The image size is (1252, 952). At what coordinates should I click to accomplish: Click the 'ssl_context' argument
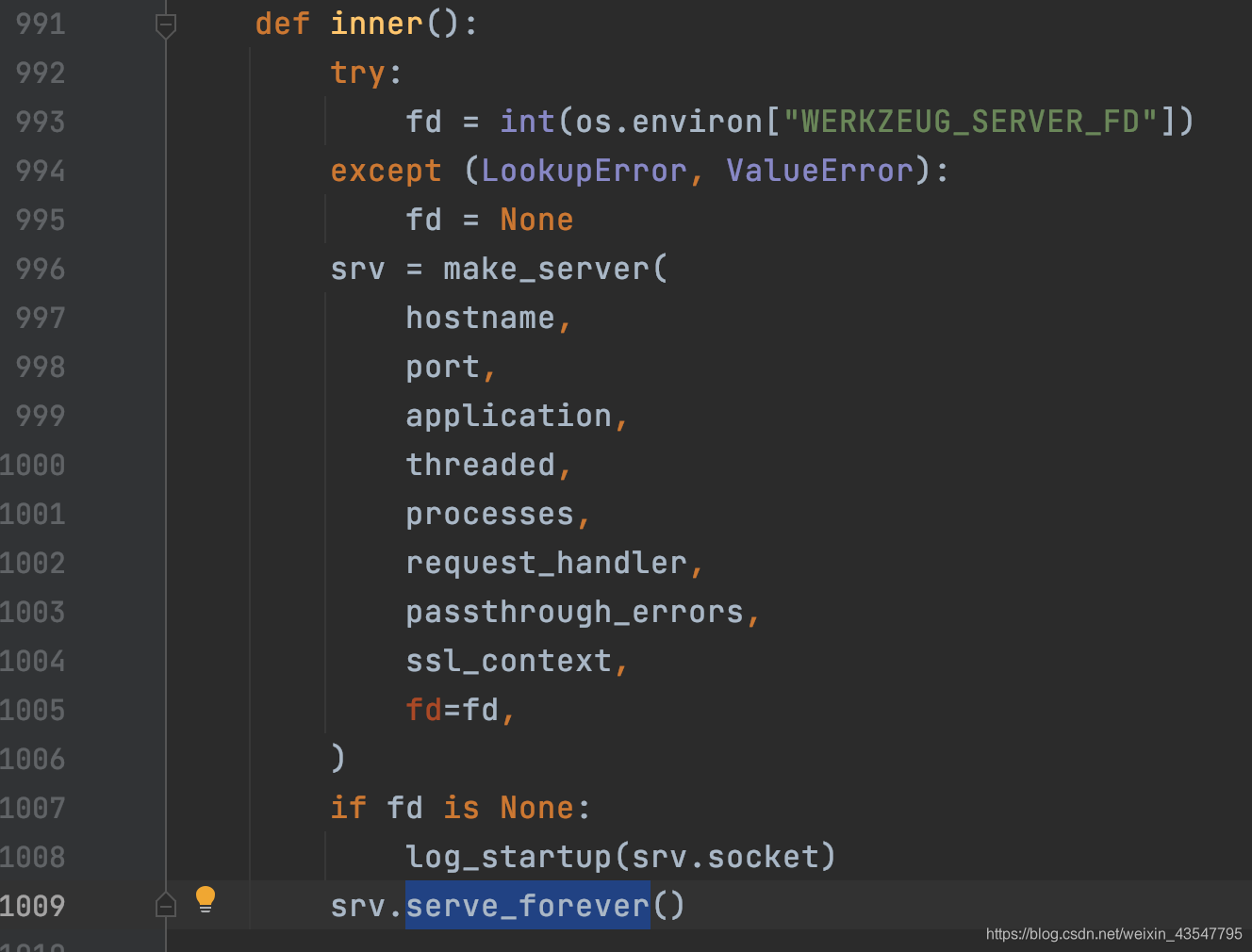(x=508, y=662)
